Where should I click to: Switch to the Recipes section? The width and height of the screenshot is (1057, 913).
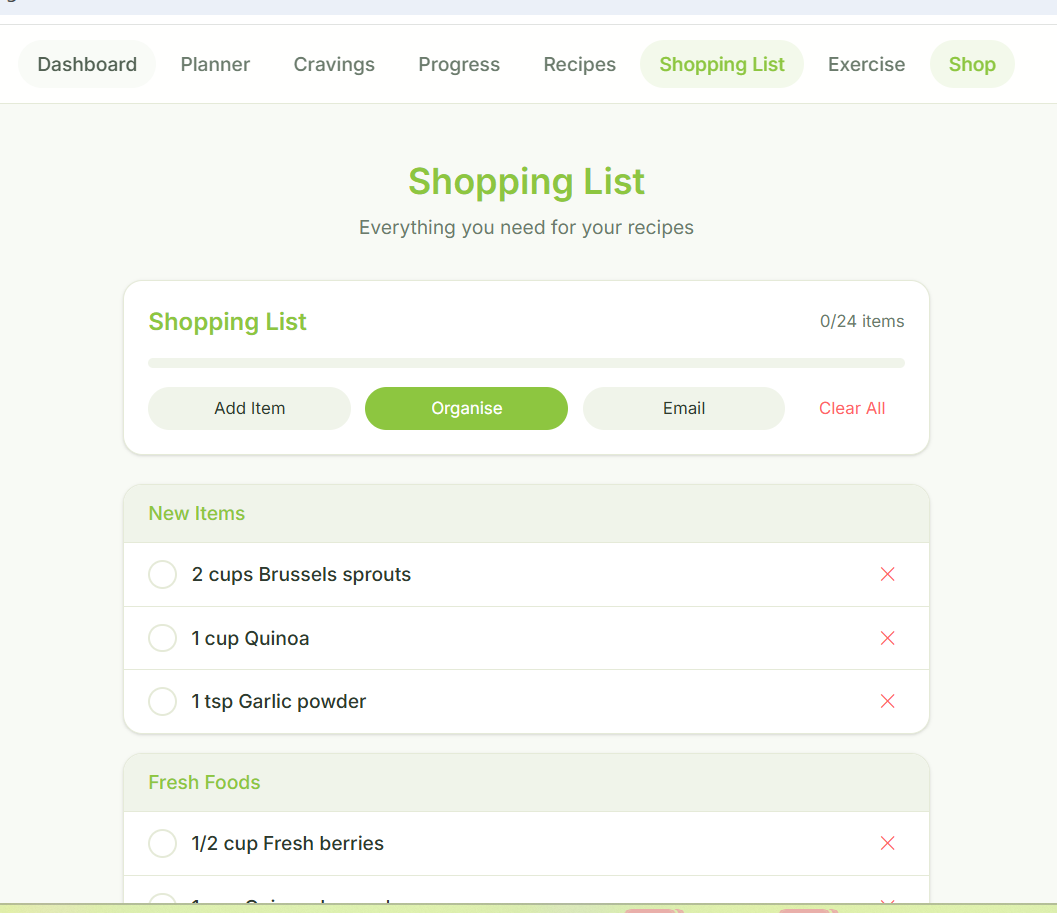click(x=579, y=64)
